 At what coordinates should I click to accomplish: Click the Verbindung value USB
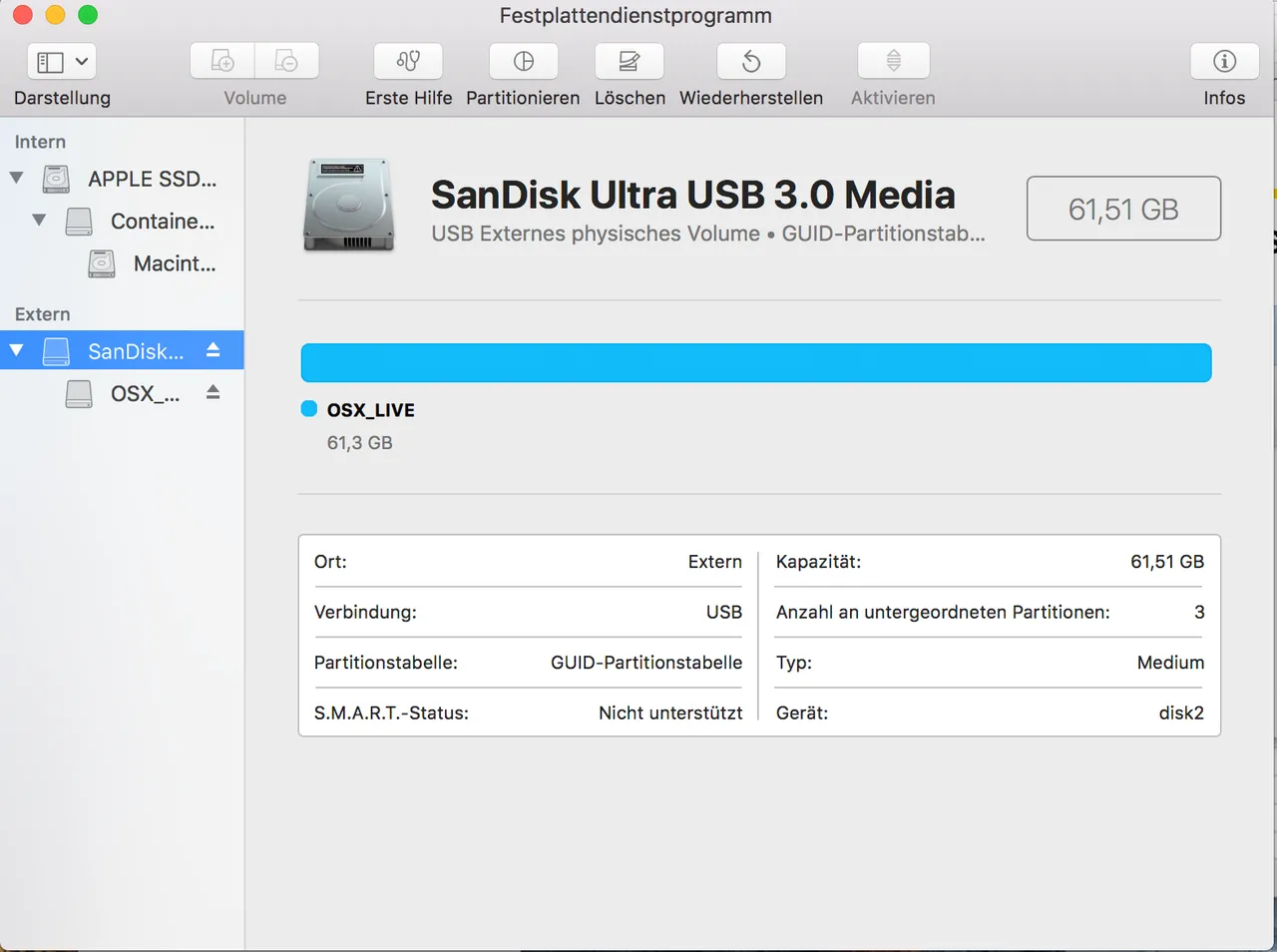click(724, 612)
